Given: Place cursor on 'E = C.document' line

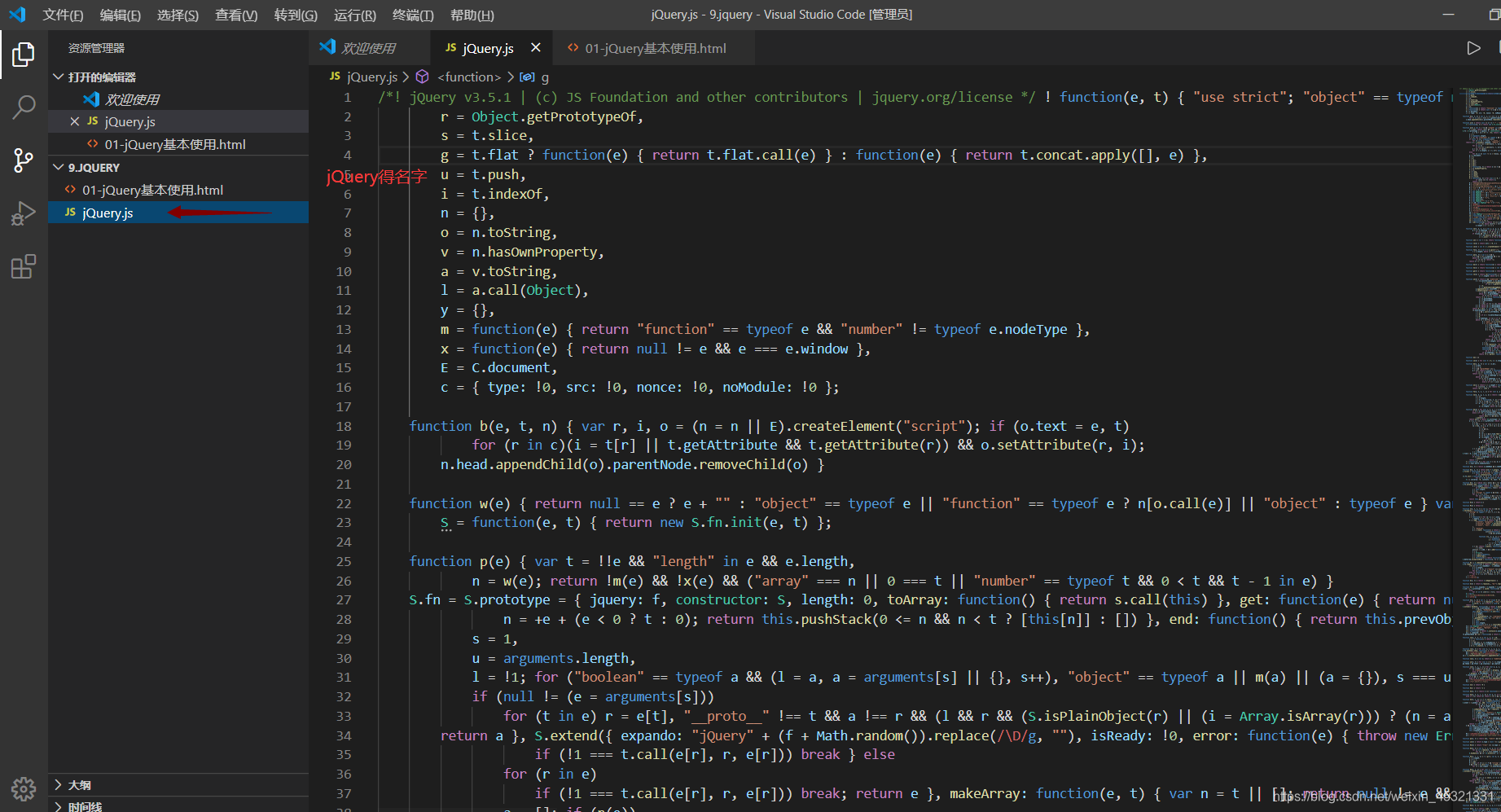Looking at the screenshot, I should 498,367.
